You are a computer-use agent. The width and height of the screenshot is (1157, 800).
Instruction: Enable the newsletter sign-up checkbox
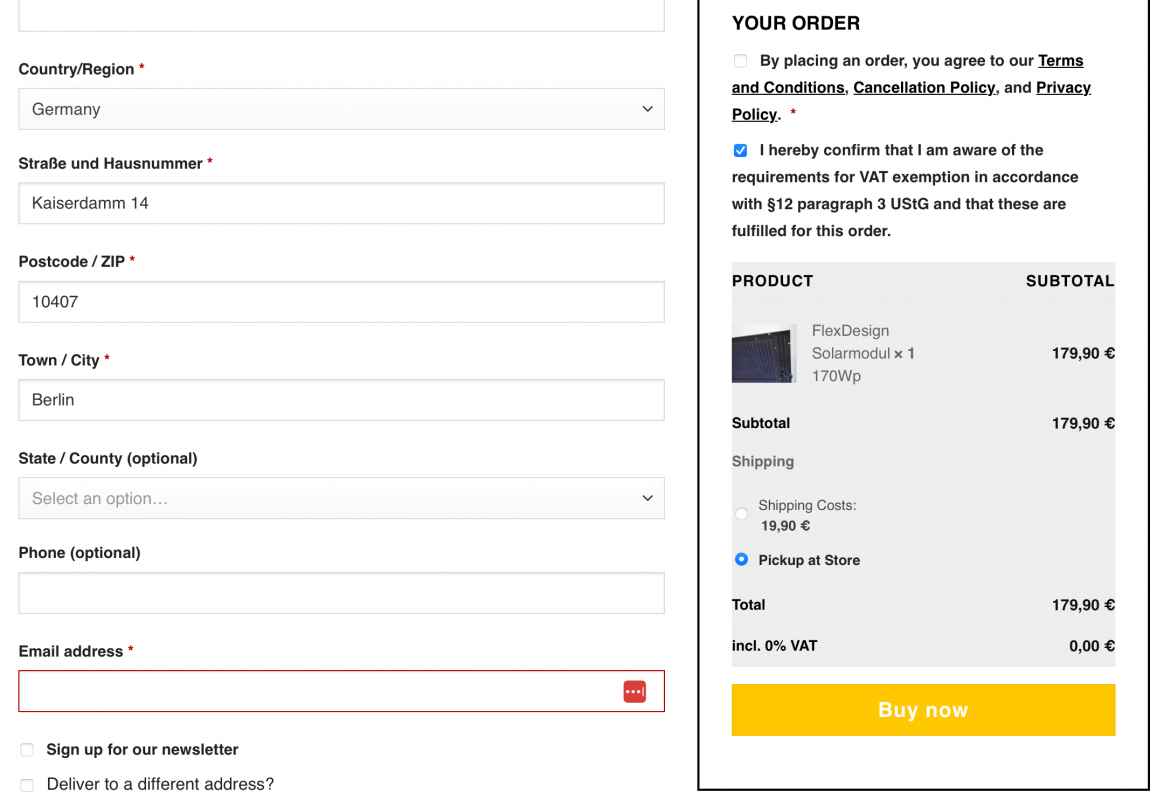(x=27, y=750)
